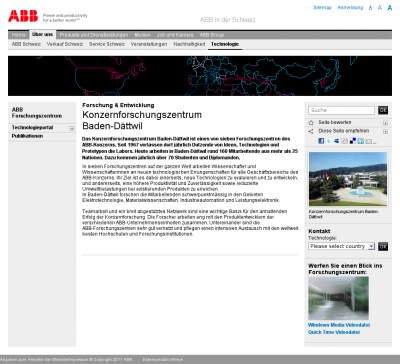The height and width of the screenshot is (364, 400).
Task: Share page via Delicious icon
Action: point(353,141)
